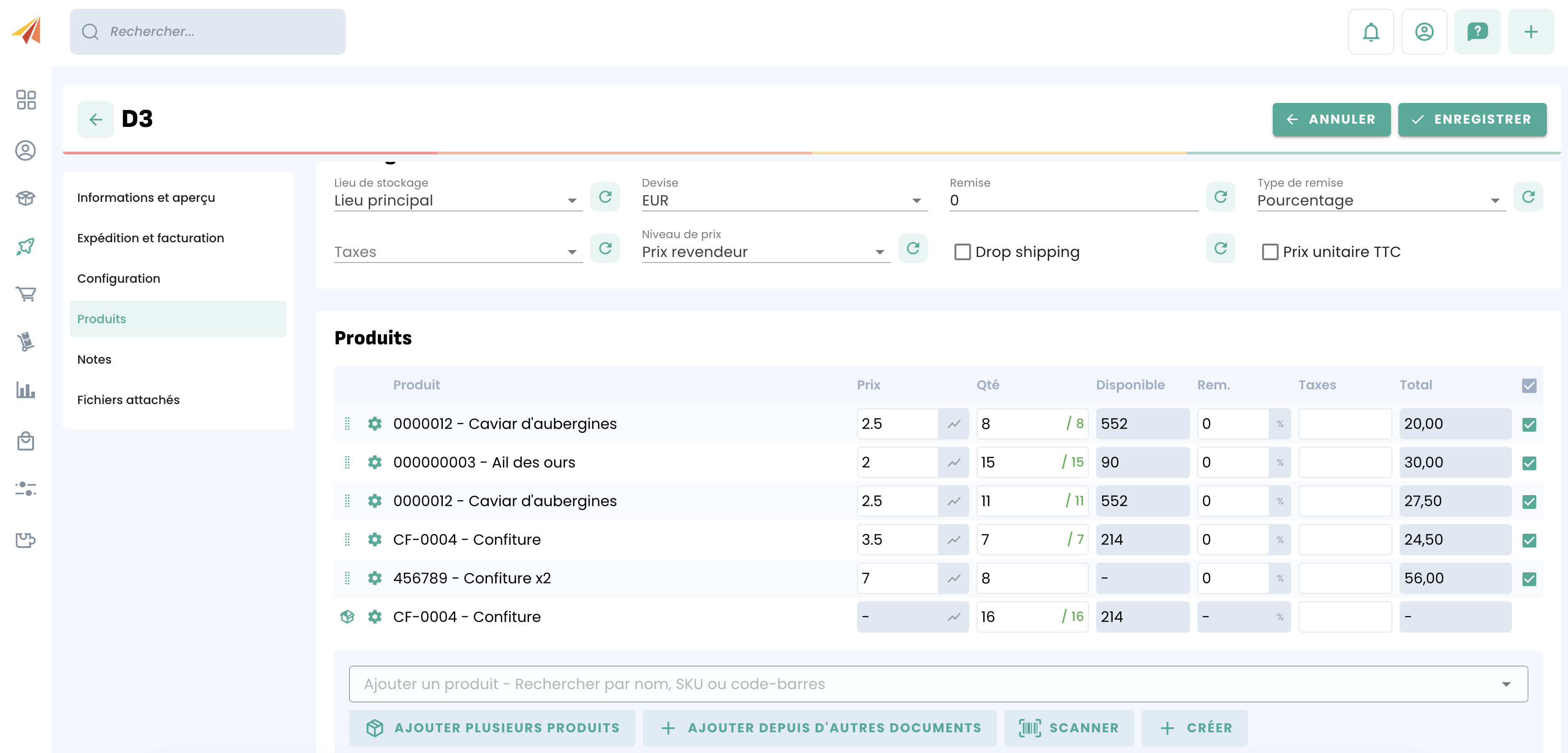Viewport: 1568px width, 753px height.
Task: Open the Devise EUR dropdown
Action: pos(784,200)
